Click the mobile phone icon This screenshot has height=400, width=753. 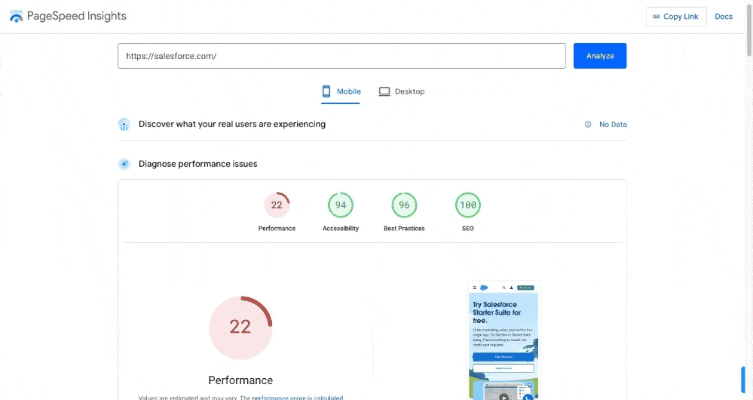pyautogui.click(x=326, y=91)
